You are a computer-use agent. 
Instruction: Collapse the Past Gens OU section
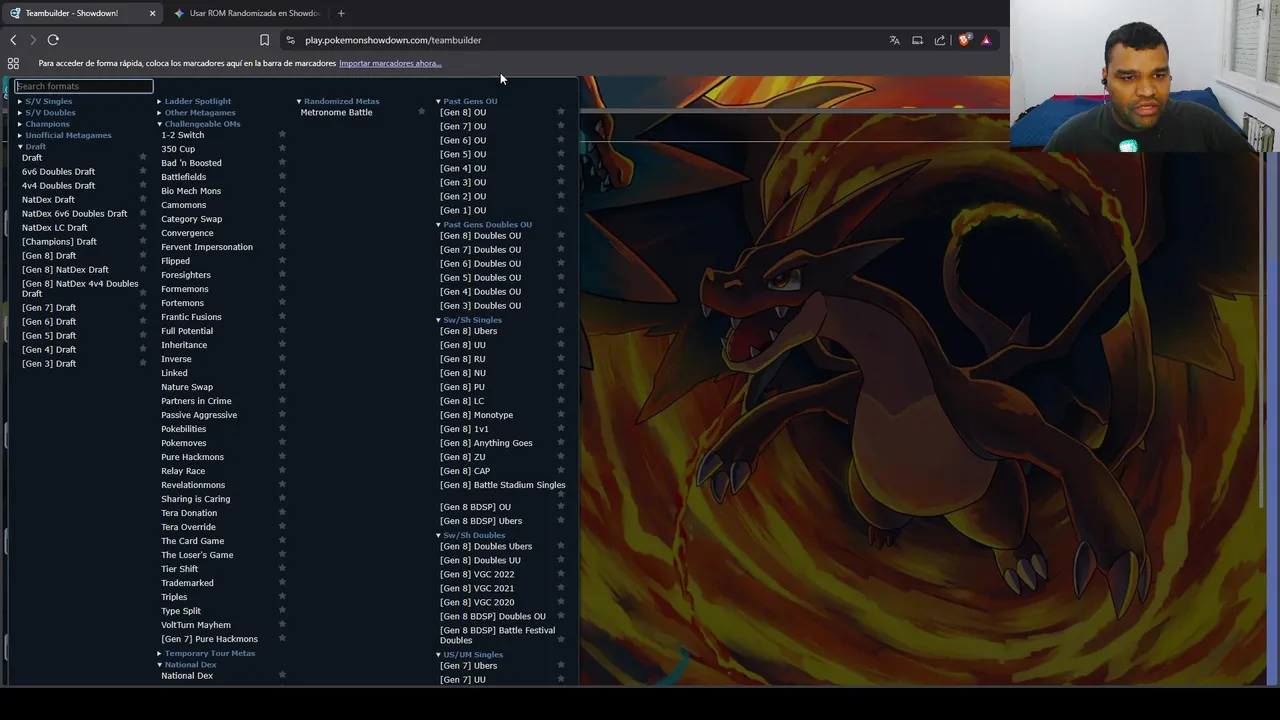click(x=467, y=101)
